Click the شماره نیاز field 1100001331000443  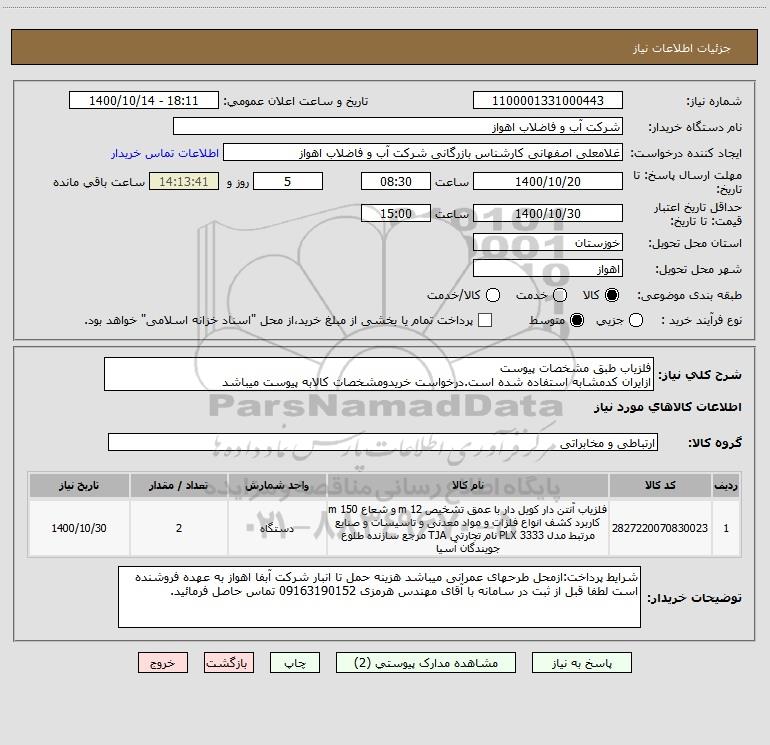[548, 100]
